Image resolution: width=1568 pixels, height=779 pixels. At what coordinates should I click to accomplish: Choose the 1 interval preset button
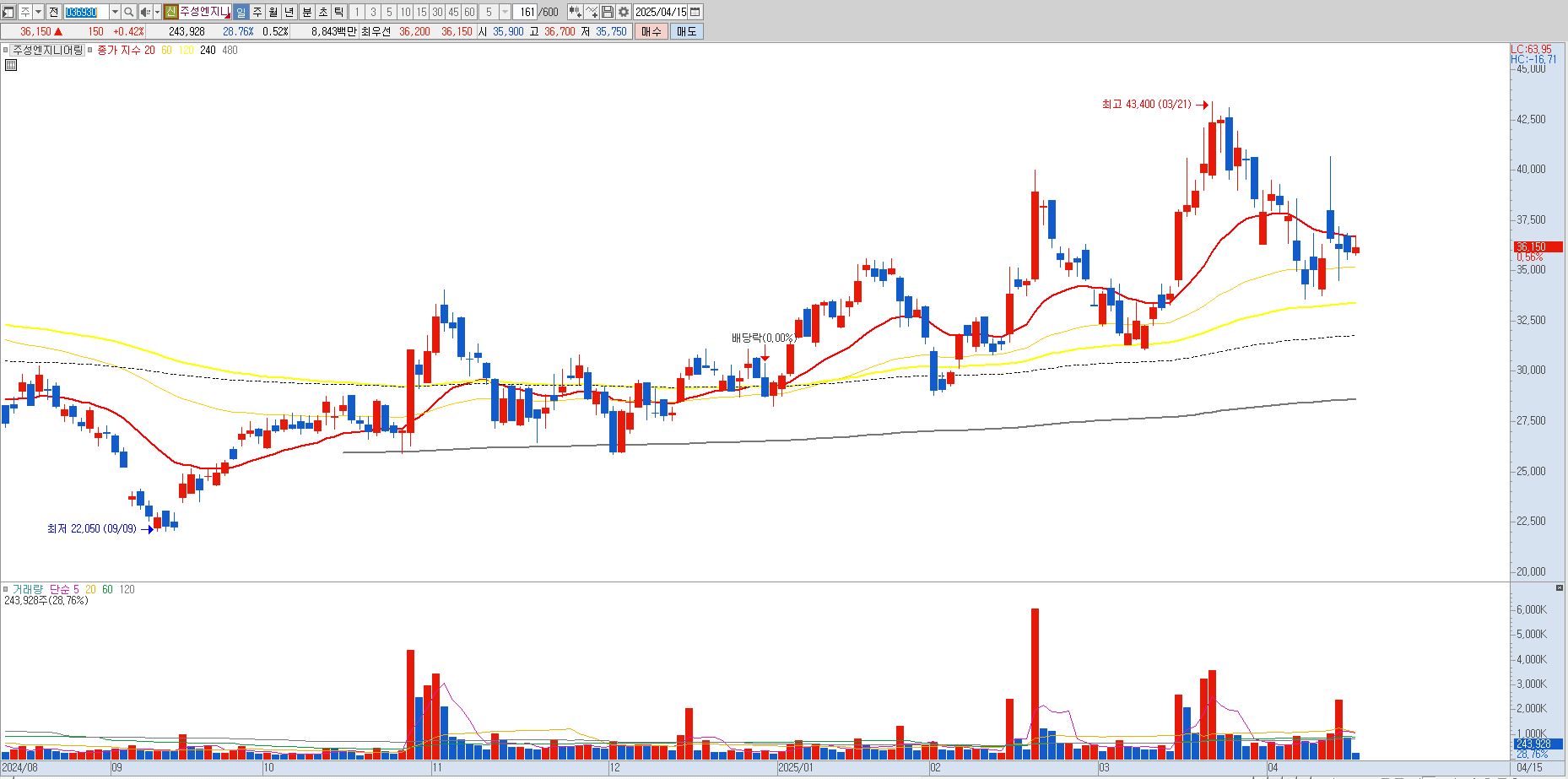point(357,12)
